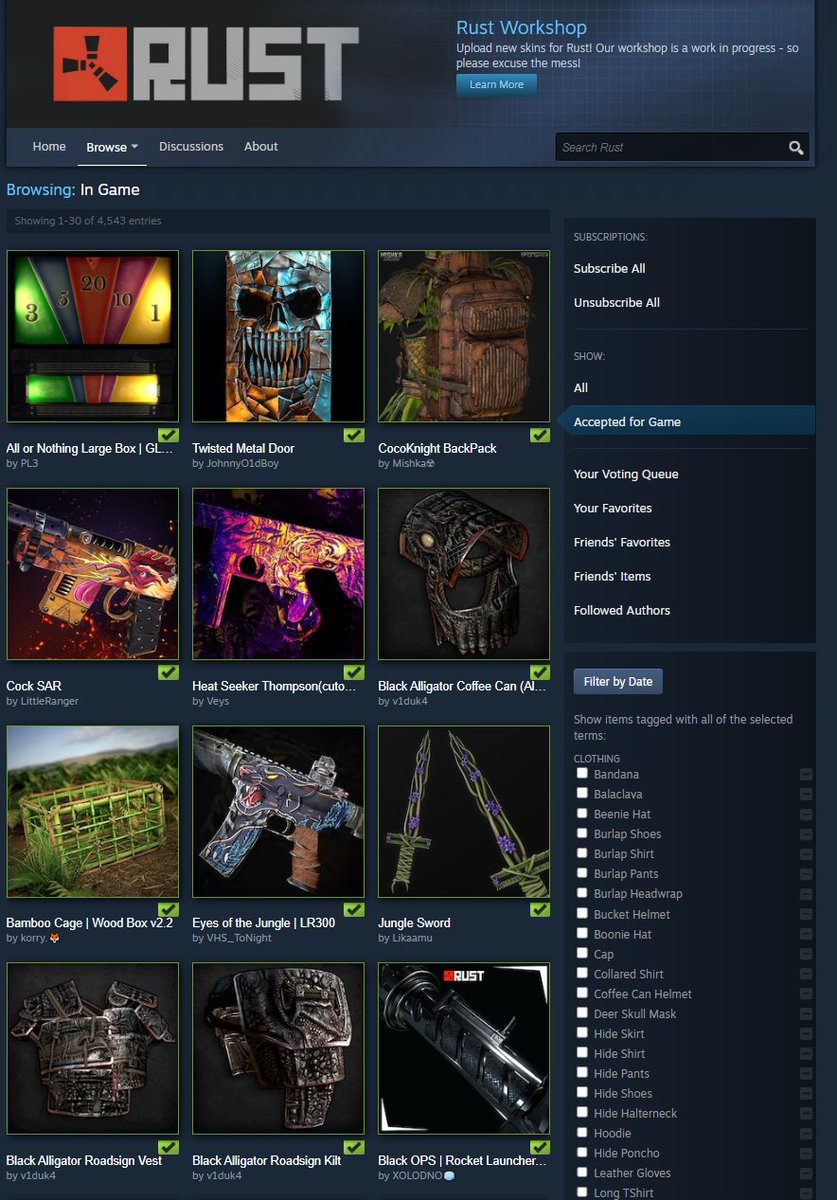Show All workshop items

coord(581,388)
